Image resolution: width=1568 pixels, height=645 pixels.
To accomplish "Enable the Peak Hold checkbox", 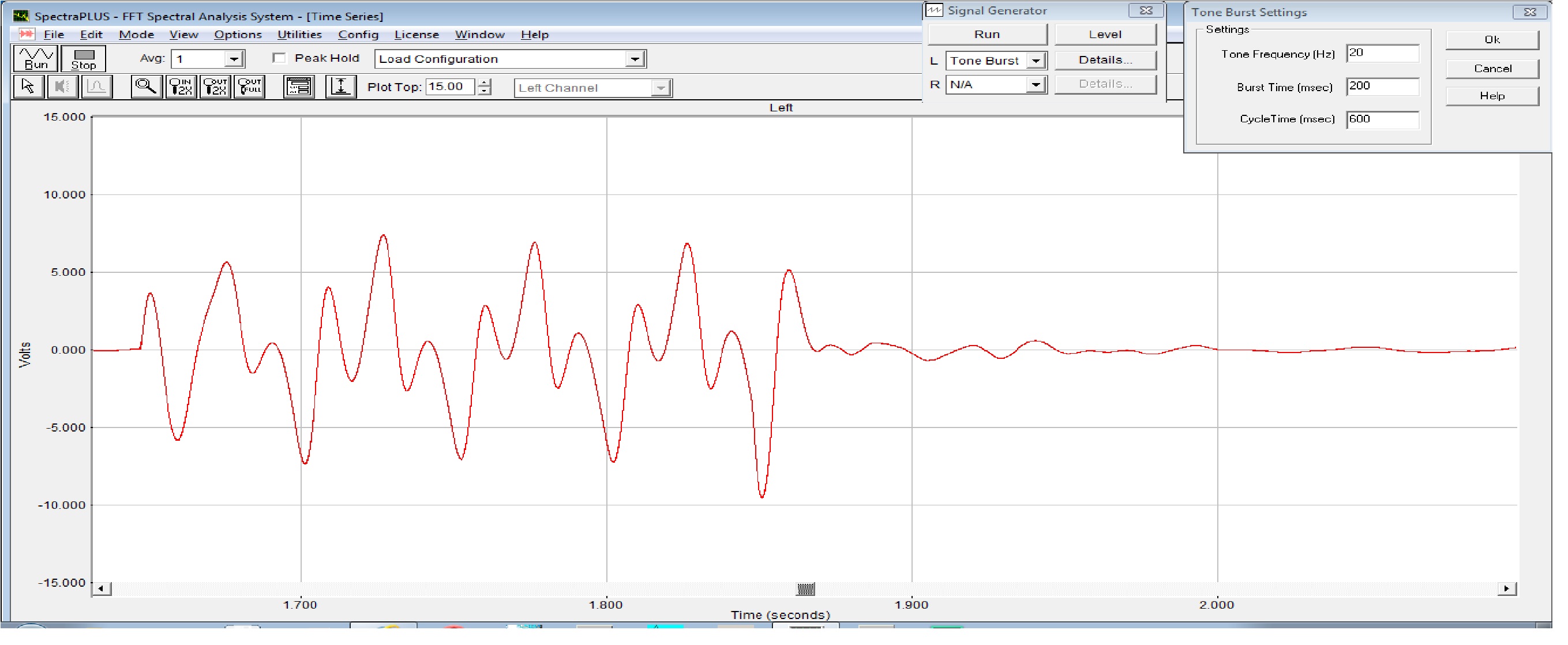I will point(279,58).
